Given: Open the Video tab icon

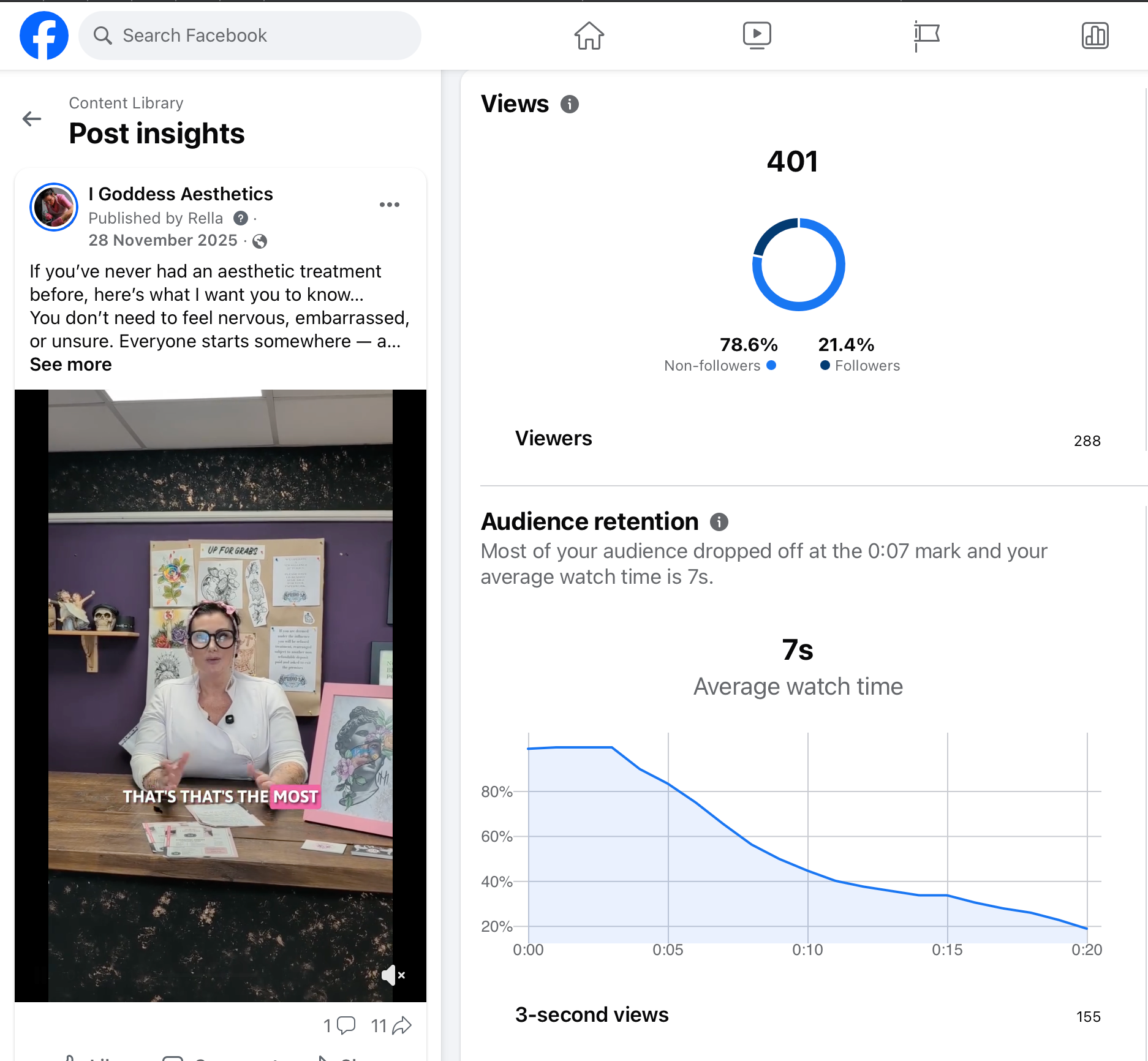Looking at the screenshot, I should 757,36.
